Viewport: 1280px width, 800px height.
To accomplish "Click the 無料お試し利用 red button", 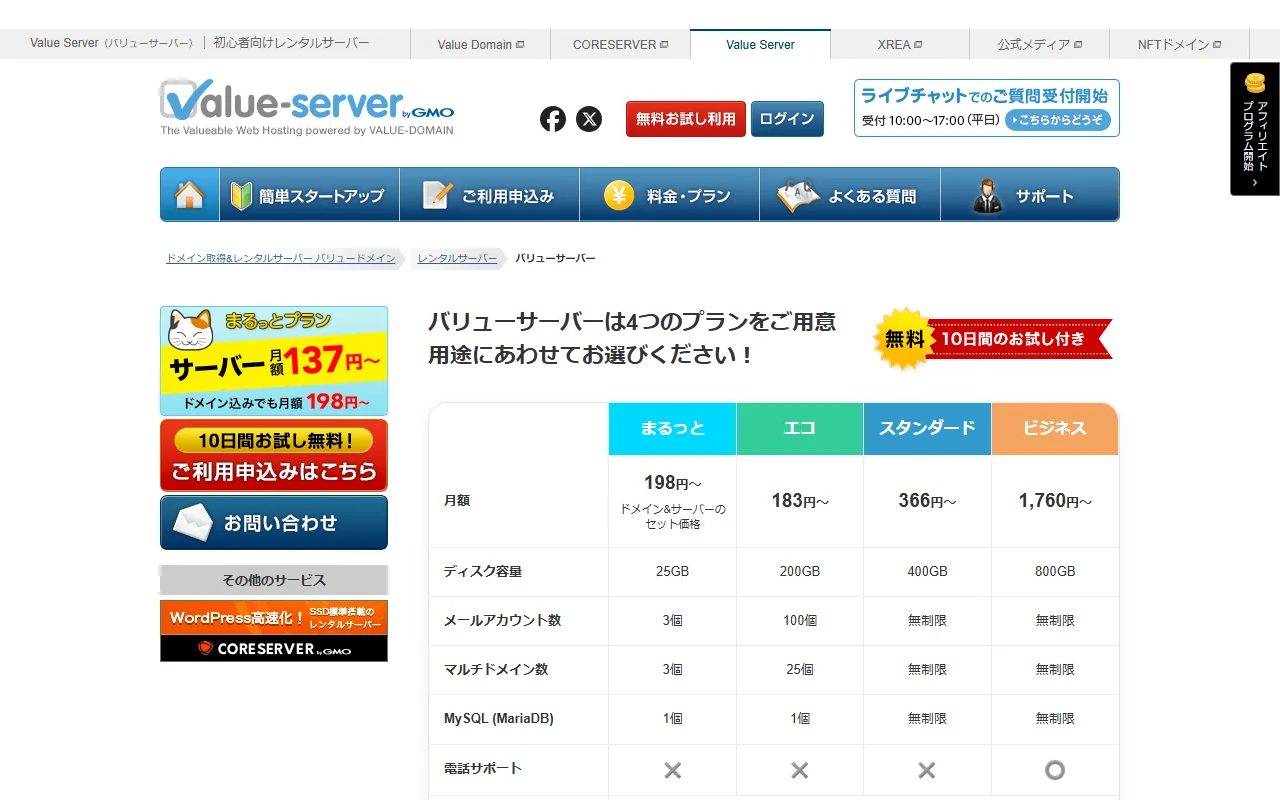I will (x=686, y=119).
